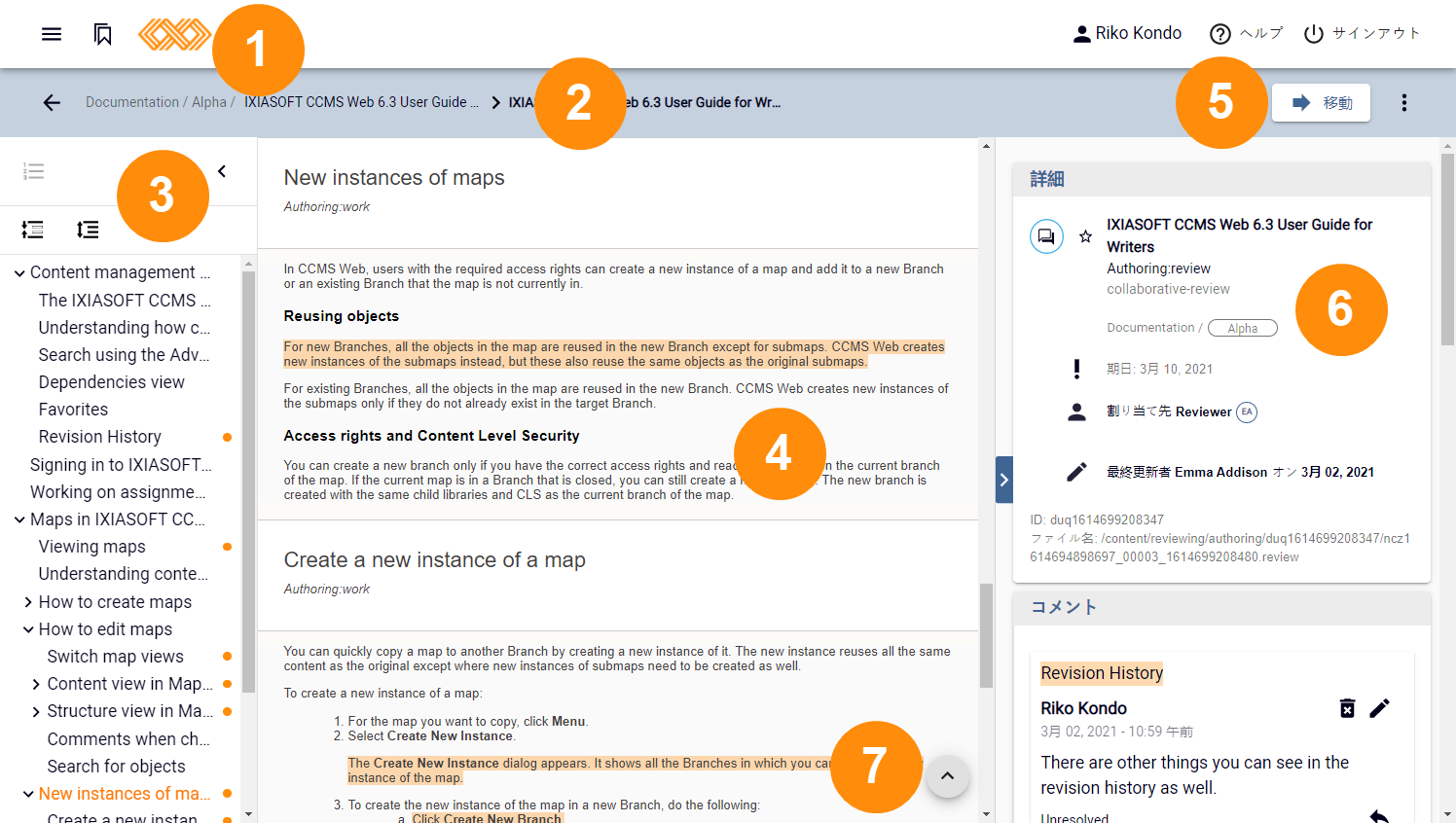The width and height of the screenshot is (1456, 823).
Task: Collapse Maps in IXIASOFT CC... node
Action: point(19,519)
